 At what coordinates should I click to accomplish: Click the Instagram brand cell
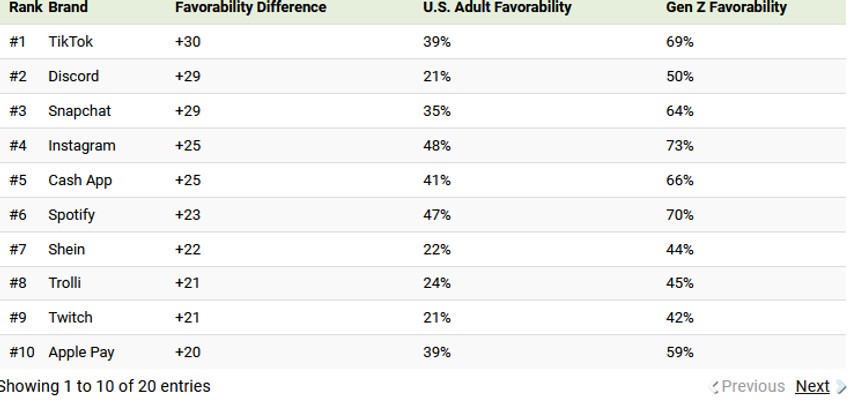tap(82, 145)
